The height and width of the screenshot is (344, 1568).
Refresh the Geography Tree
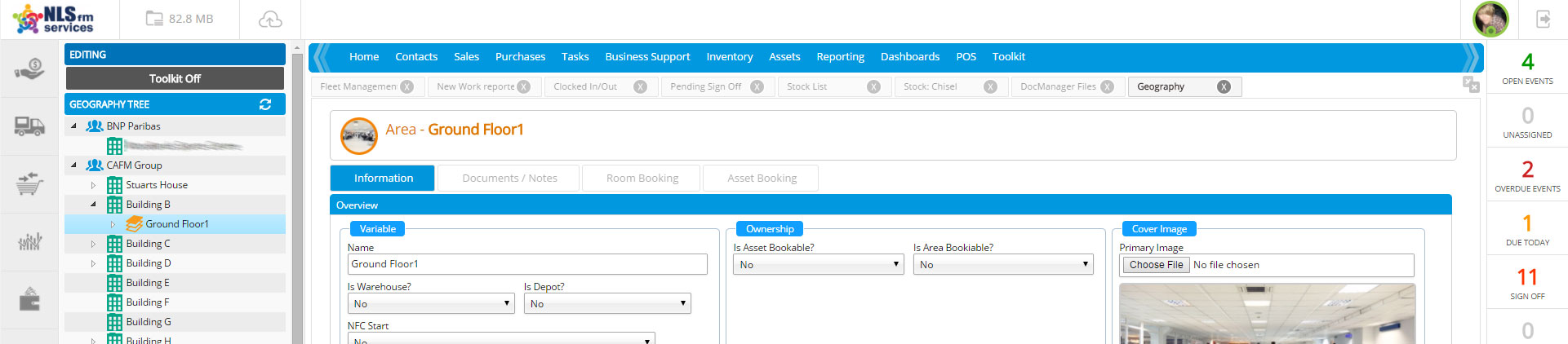(x=265, y=104)
